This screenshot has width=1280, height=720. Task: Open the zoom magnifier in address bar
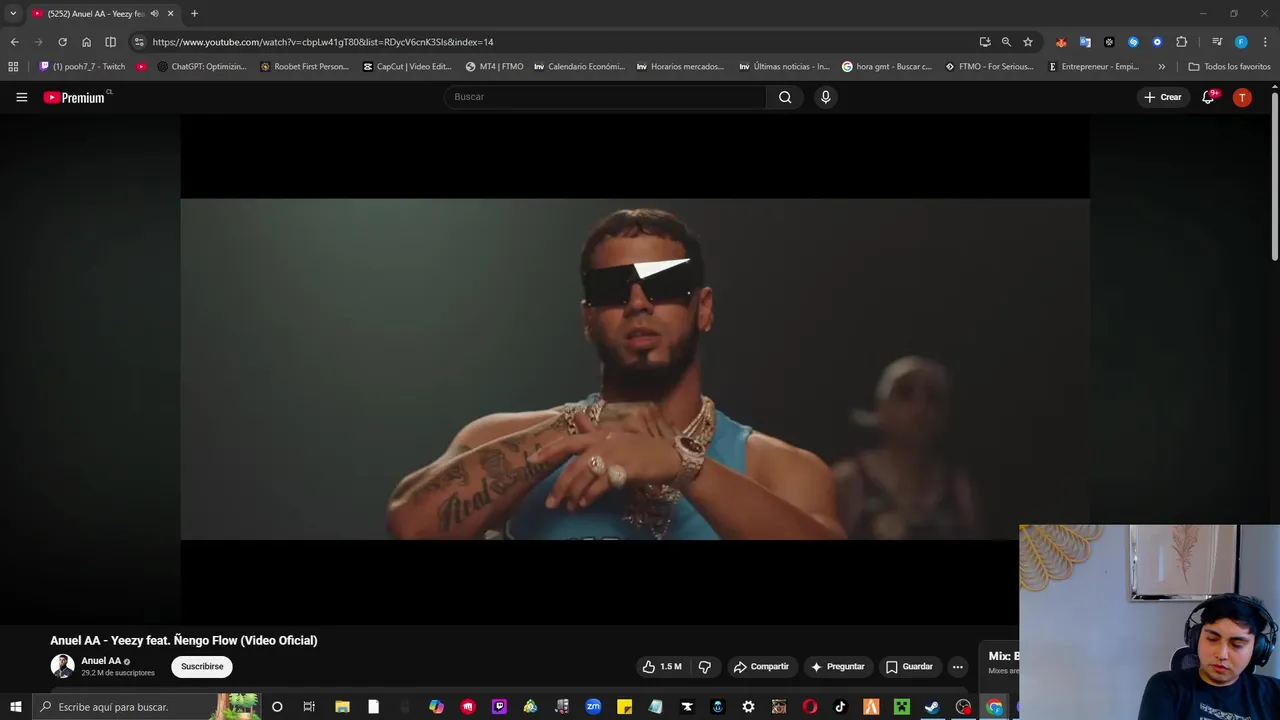pyautogui.click(x=1006, y=42)
